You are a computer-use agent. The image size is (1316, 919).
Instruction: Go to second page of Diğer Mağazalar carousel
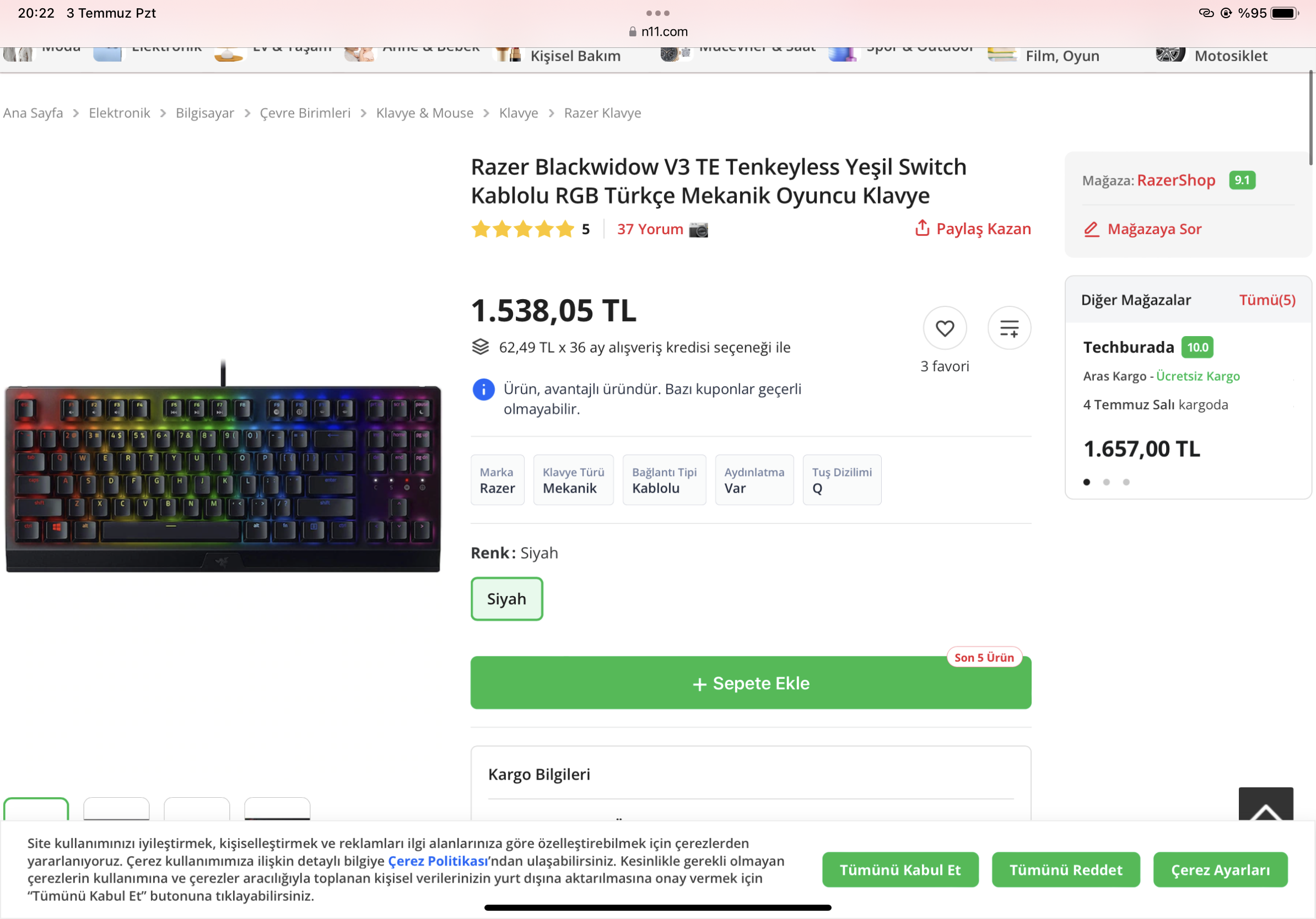point(1106,483)
